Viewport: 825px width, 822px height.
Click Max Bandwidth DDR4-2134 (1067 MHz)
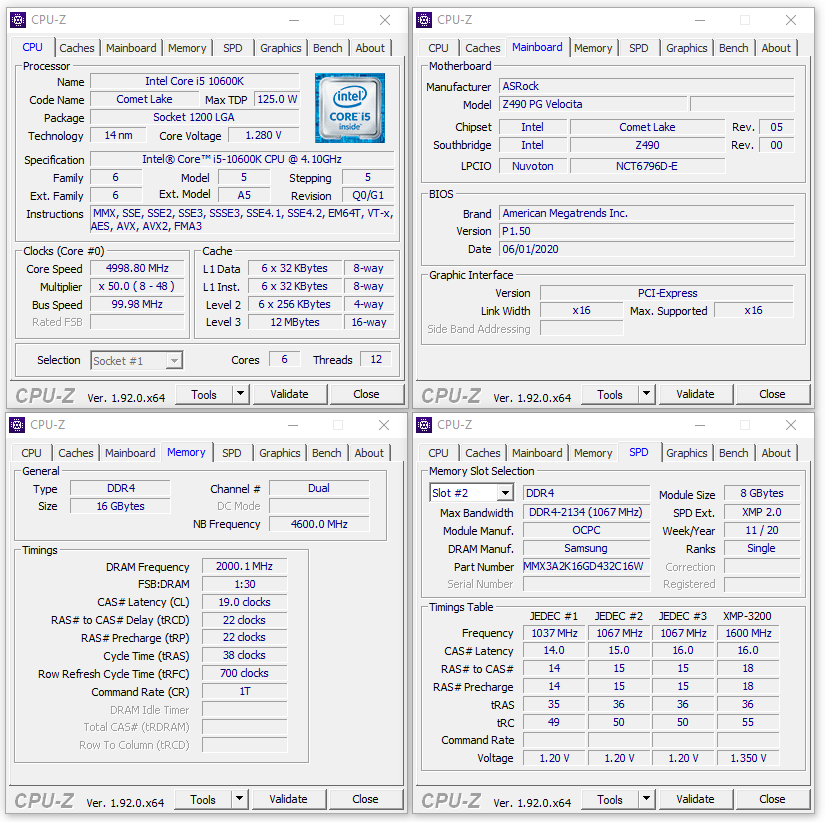[x=586, y=512]
